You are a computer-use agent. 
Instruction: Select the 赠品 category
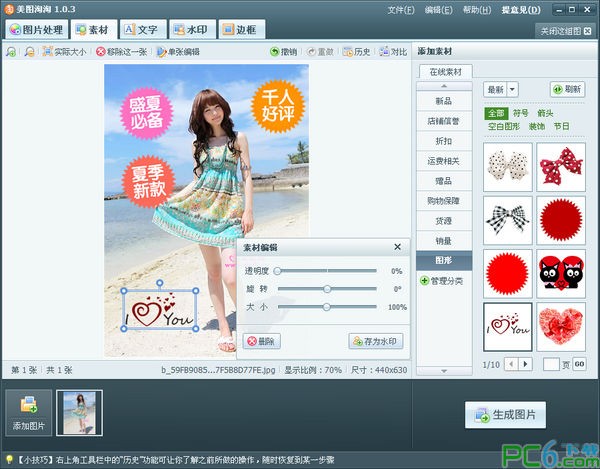[x=444, y=181]
